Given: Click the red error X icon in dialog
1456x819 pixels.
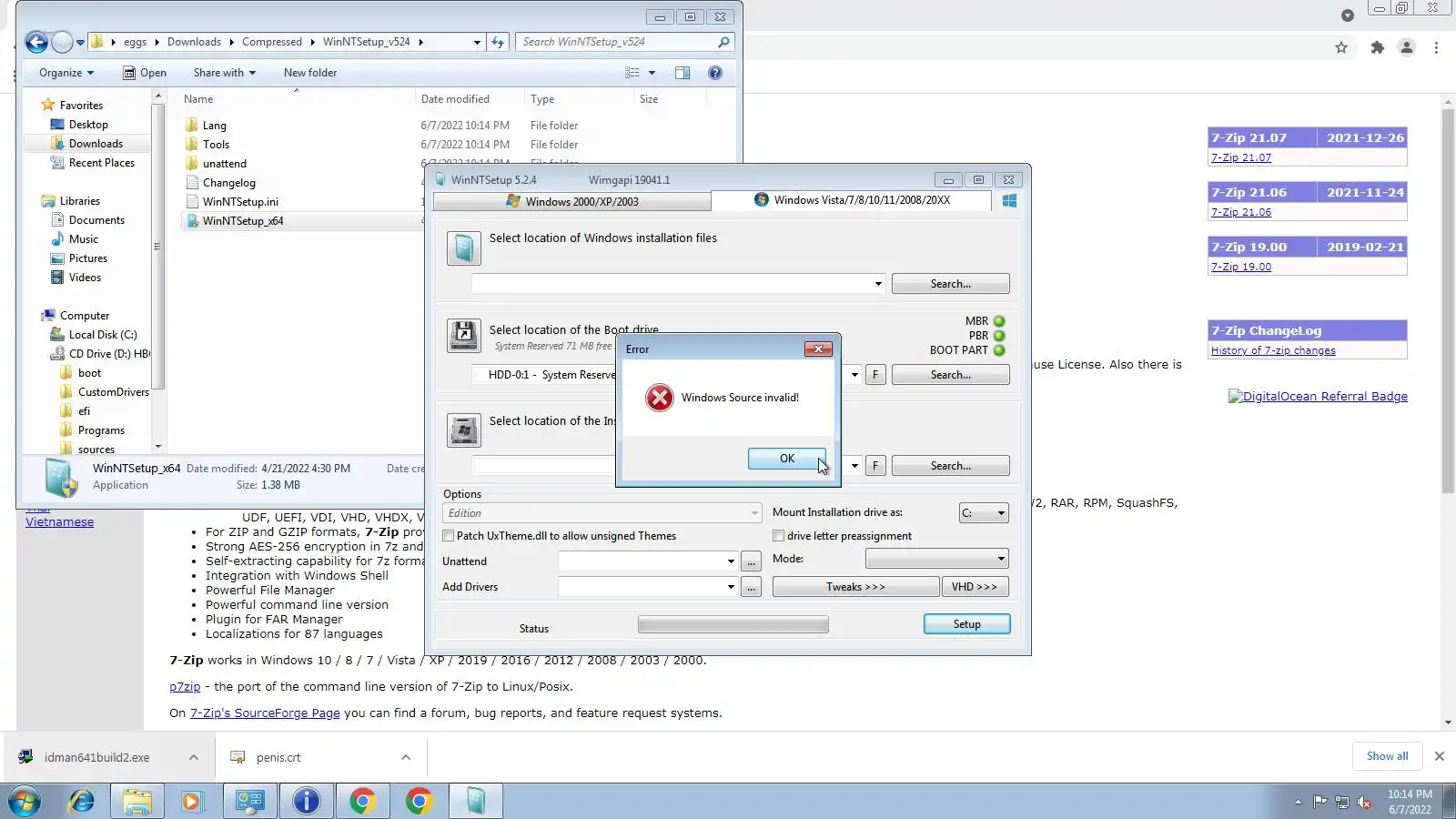Looking at the screenshot, I should [659, 398].
